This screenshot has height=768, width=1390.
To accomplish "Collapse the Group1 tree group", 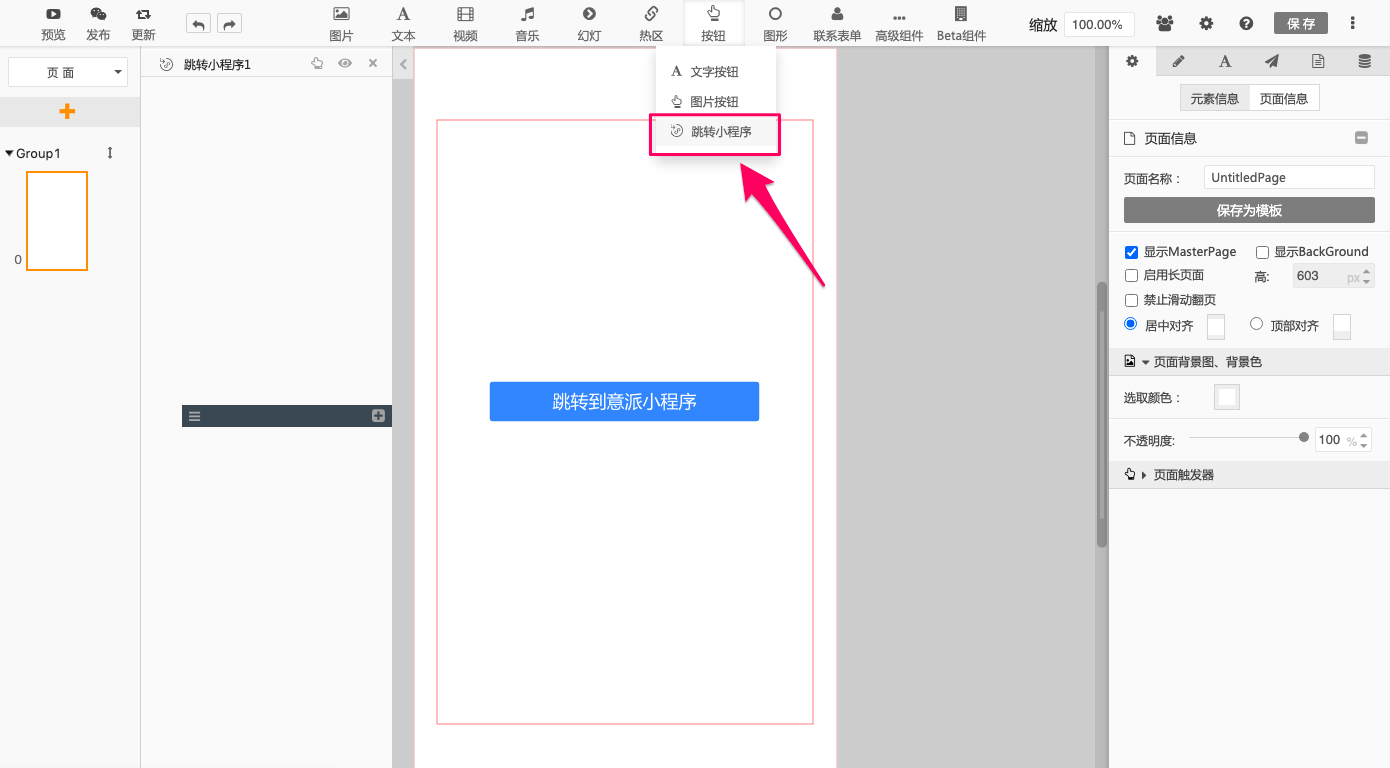I will pyautogui.click(x=10, y=153).
